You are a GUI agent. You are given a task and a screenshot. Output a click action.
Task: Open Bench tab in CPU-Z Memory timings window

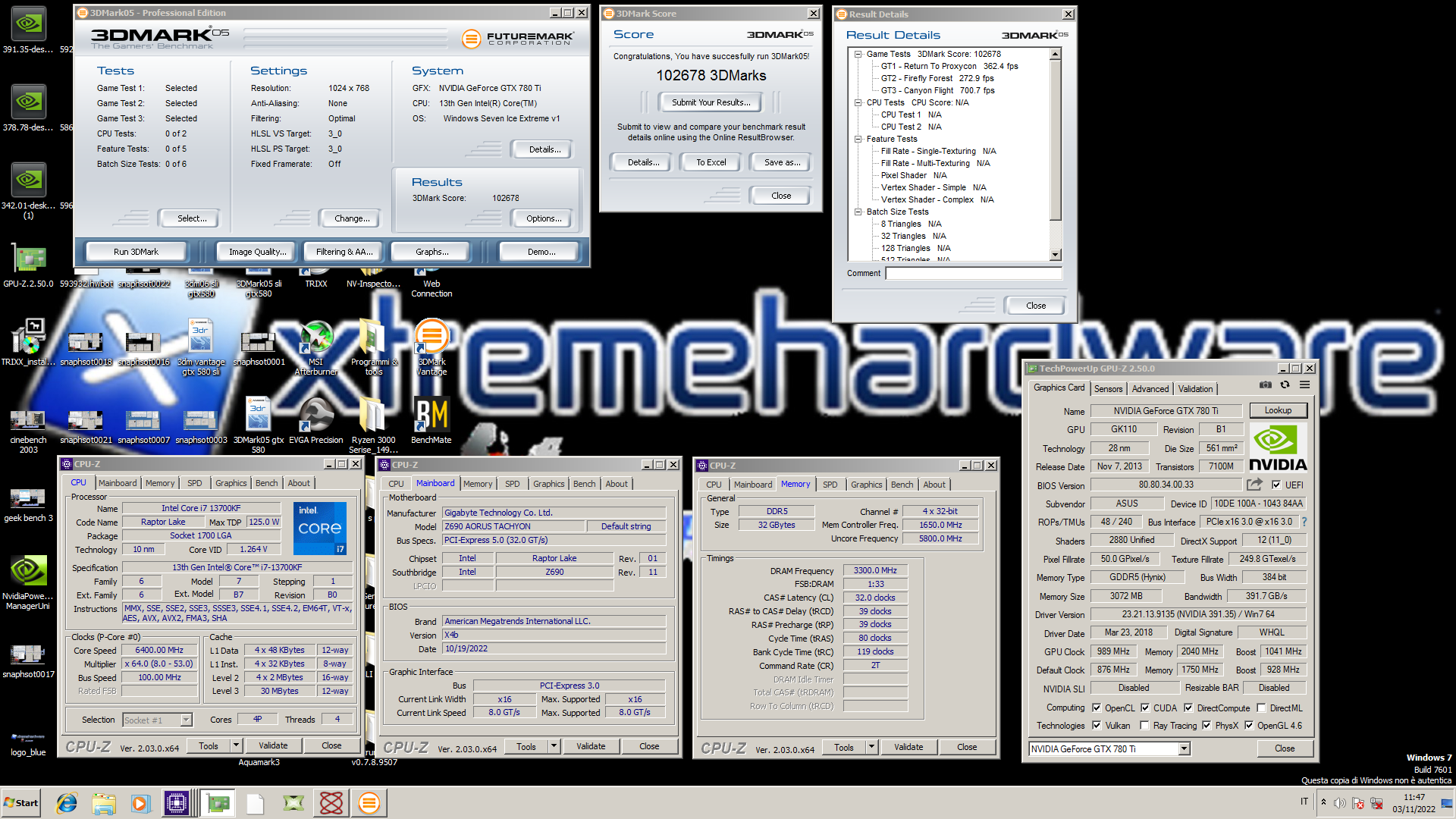[902, 484]
